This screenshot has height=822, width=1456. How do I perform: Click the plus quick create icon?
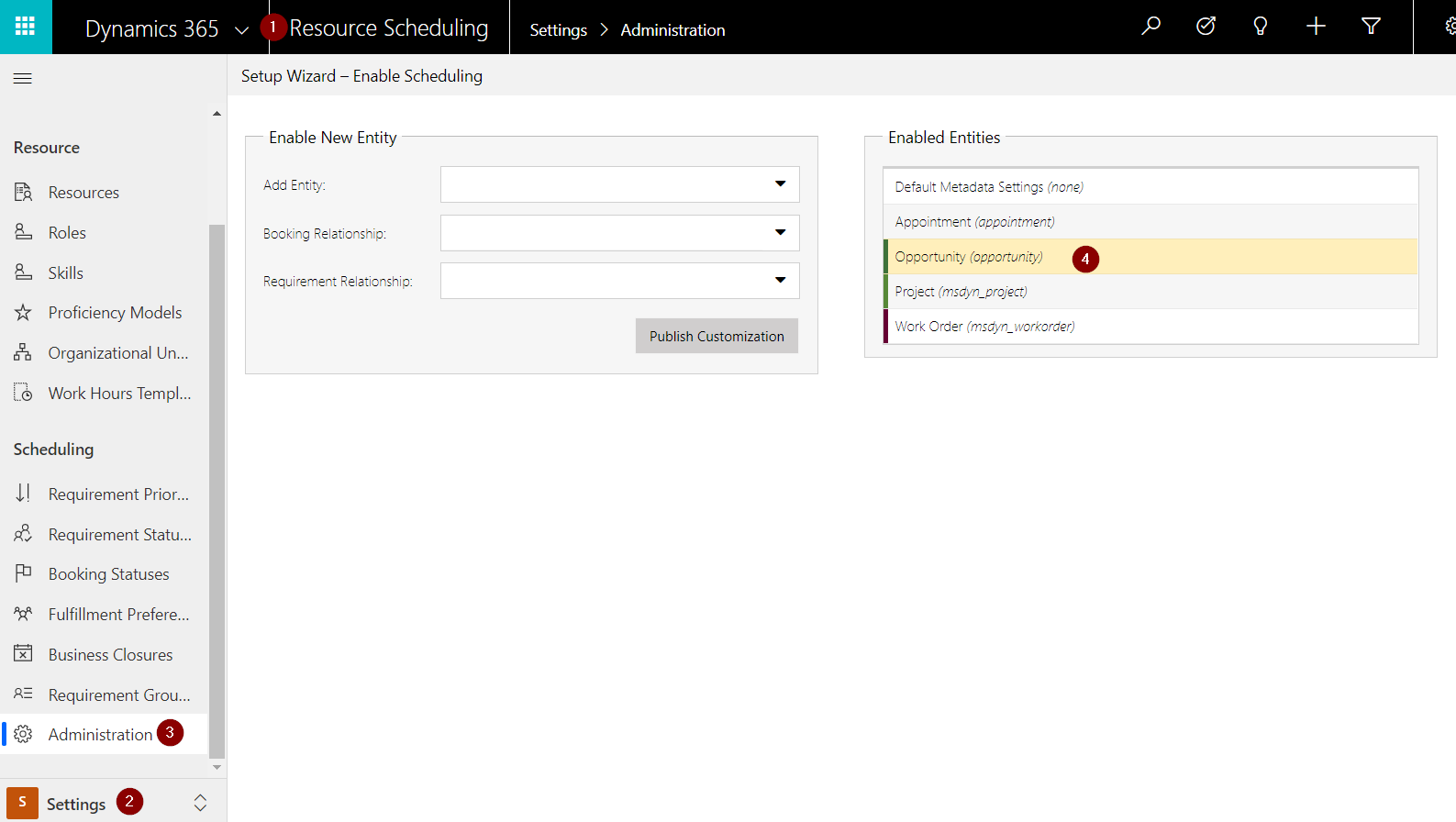(x=1316, y=27)
